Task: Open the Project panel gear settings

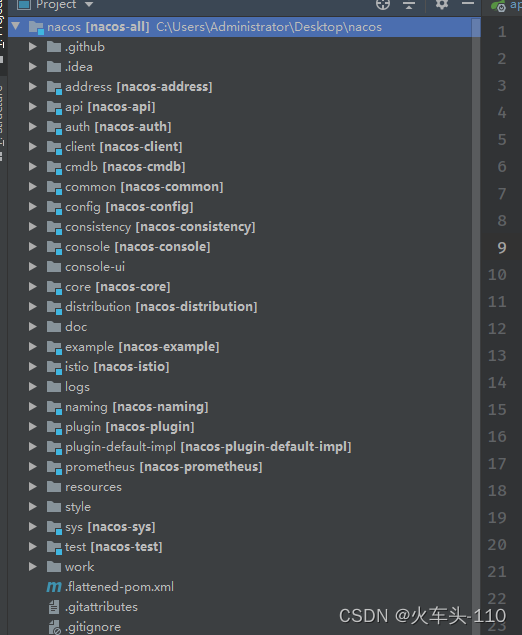Action: click(x=441, y=4)
